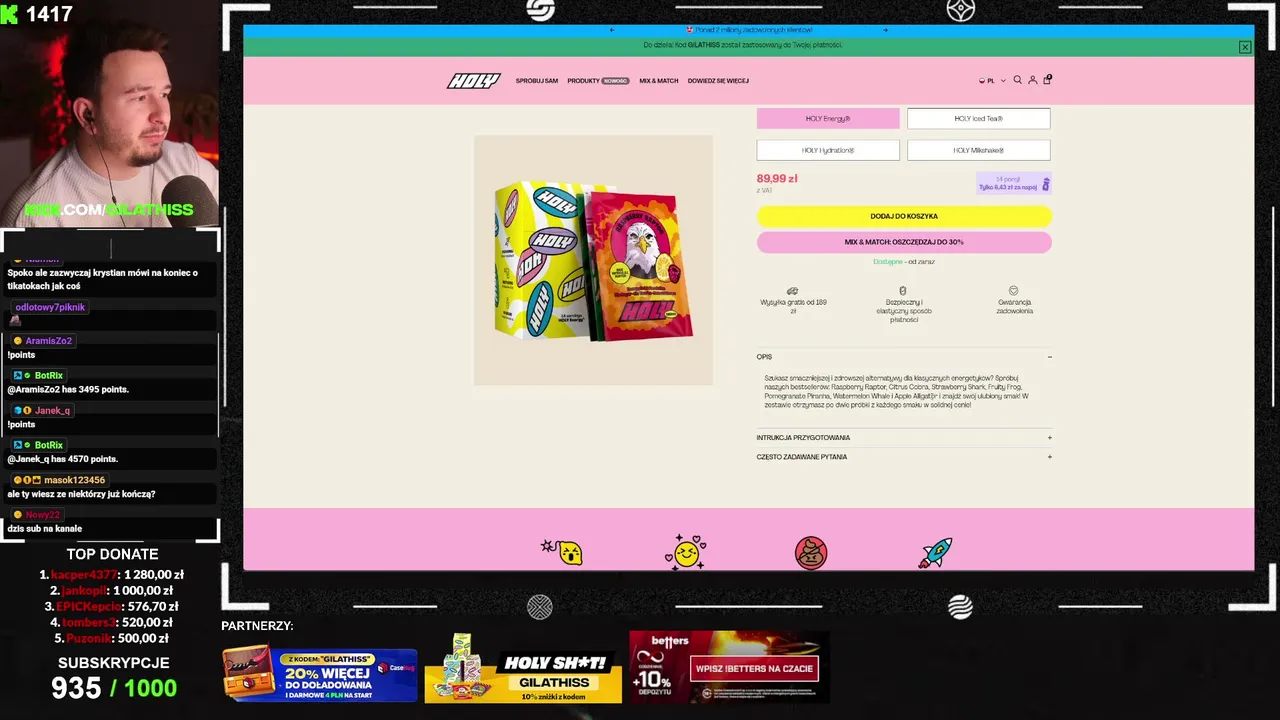Click the rocket icon in pink footer
Image resolution: width=1280 pixels, height=720 pixels.
[935, 552]
